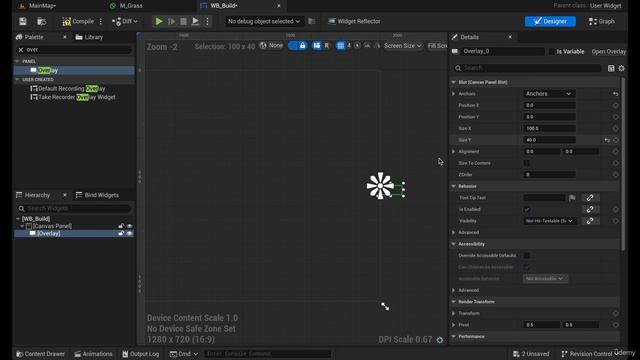Clear the palette search with the X icon
The height and width of the screenshot is (360, 640).
pos(21,49)
